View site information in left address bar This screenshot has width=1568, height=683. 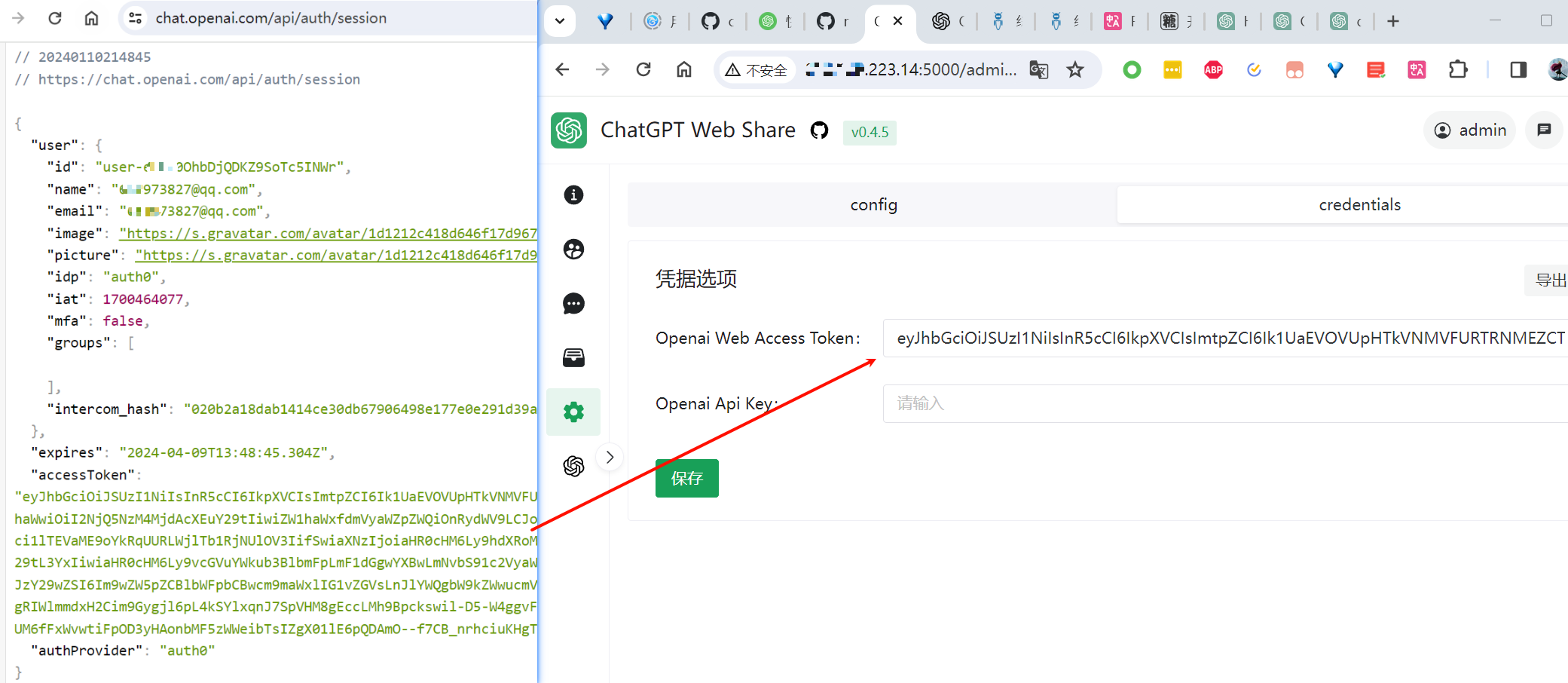coord(136,18)
